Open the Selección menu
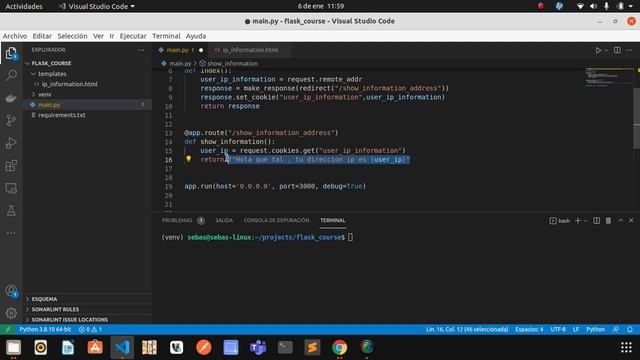The width and height of the screenshot is (640, 360). pos(72,36)
